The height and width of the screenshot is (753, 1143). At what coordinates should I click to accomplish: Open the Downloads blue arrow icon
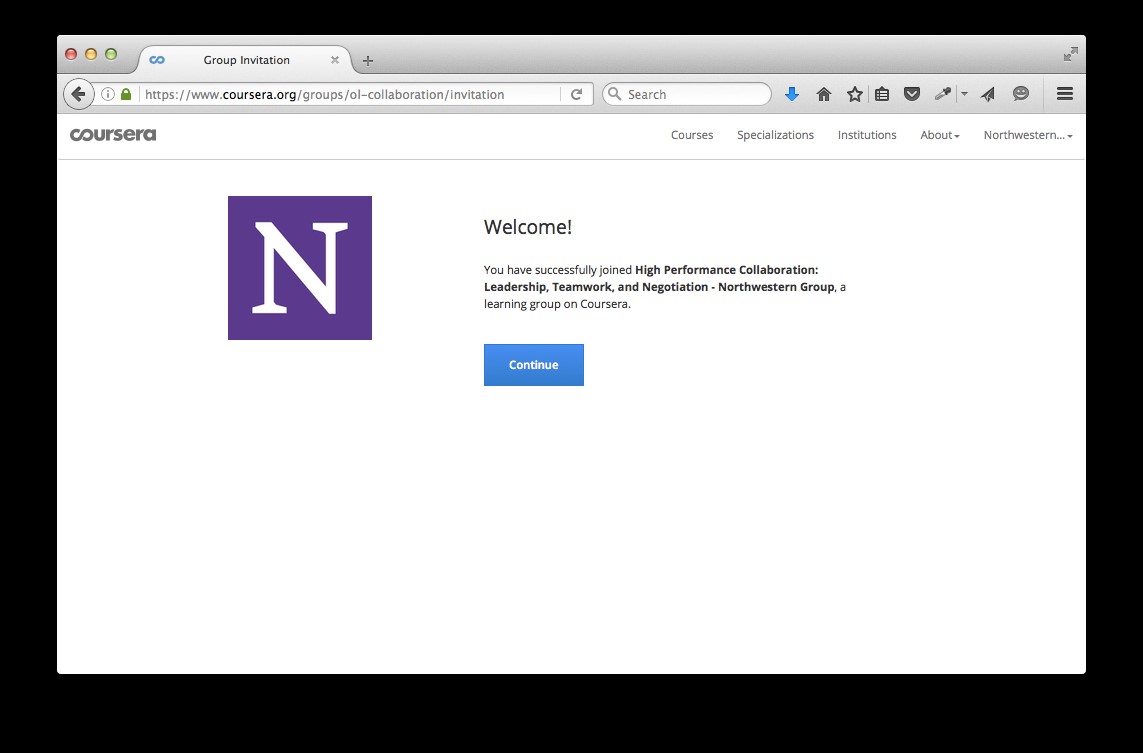(792, 94)
